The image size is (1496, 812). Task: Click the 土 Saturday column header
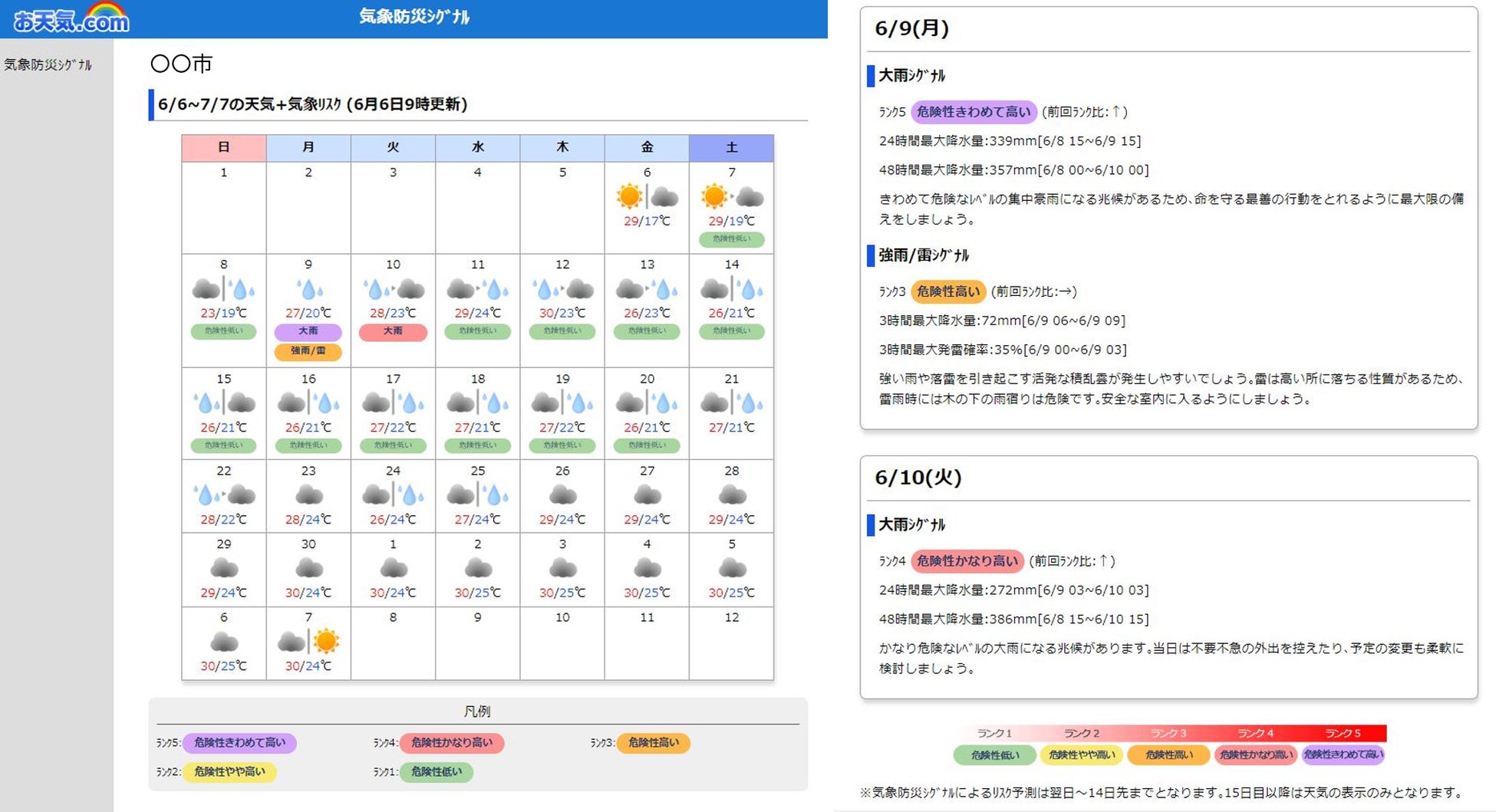coord(732,148)
